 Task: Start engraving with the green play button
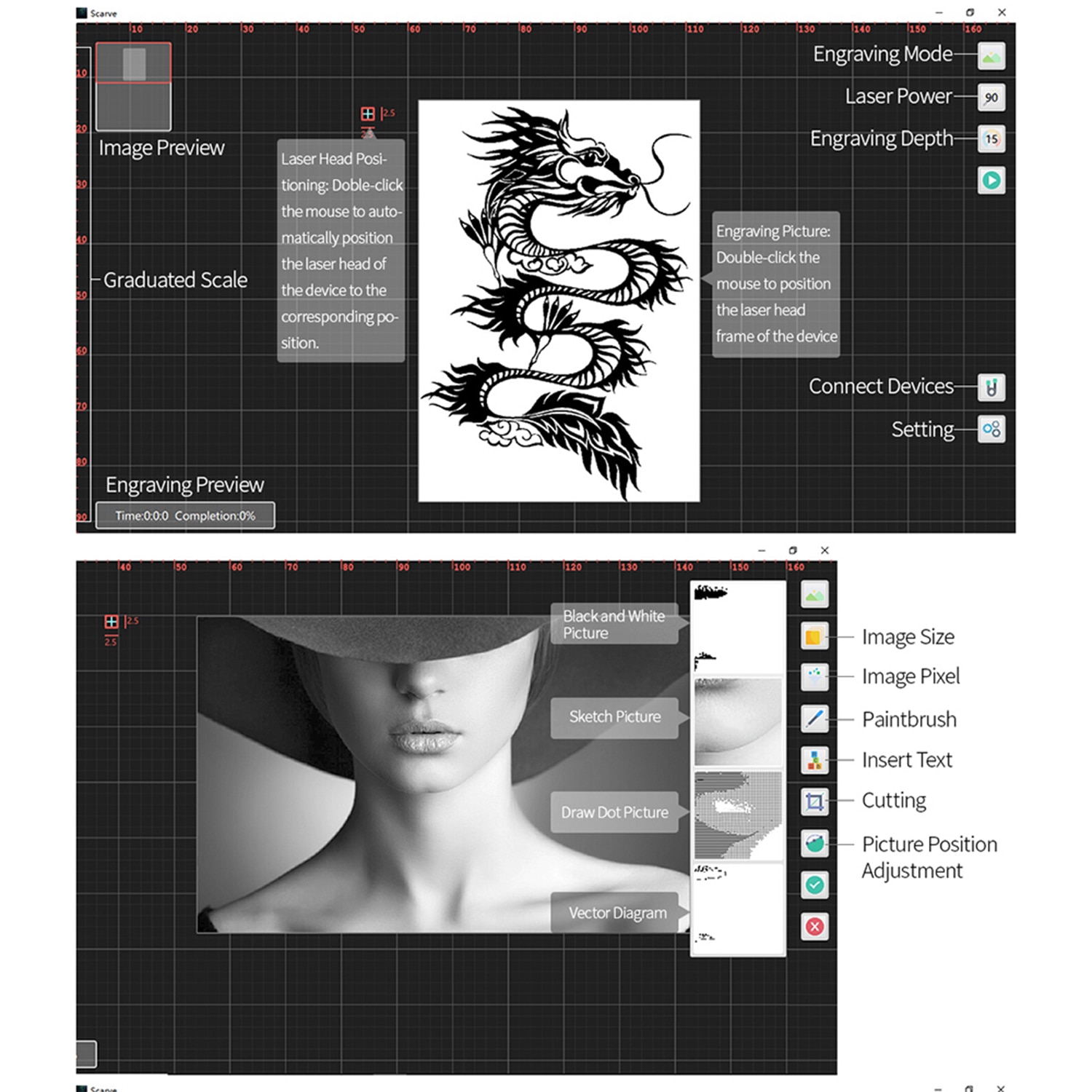[x=991, y=181]
